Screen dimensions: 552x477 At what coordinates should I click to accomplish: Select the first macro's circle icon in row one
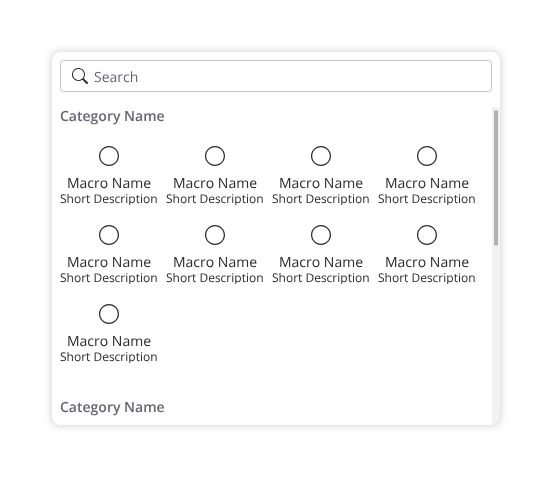tap(109, 156)
